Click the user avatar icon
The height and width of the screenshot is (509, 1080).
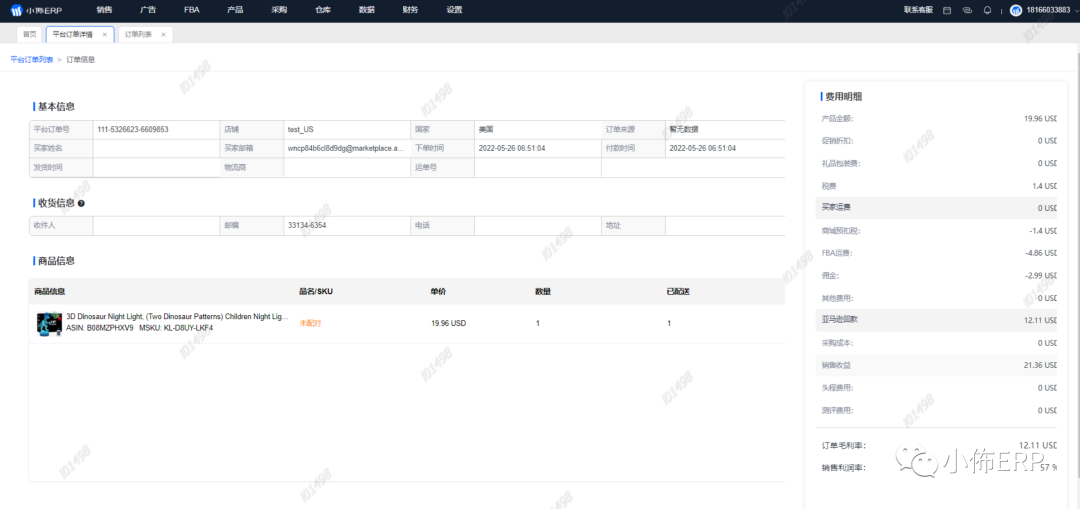tap(1016, 10)
